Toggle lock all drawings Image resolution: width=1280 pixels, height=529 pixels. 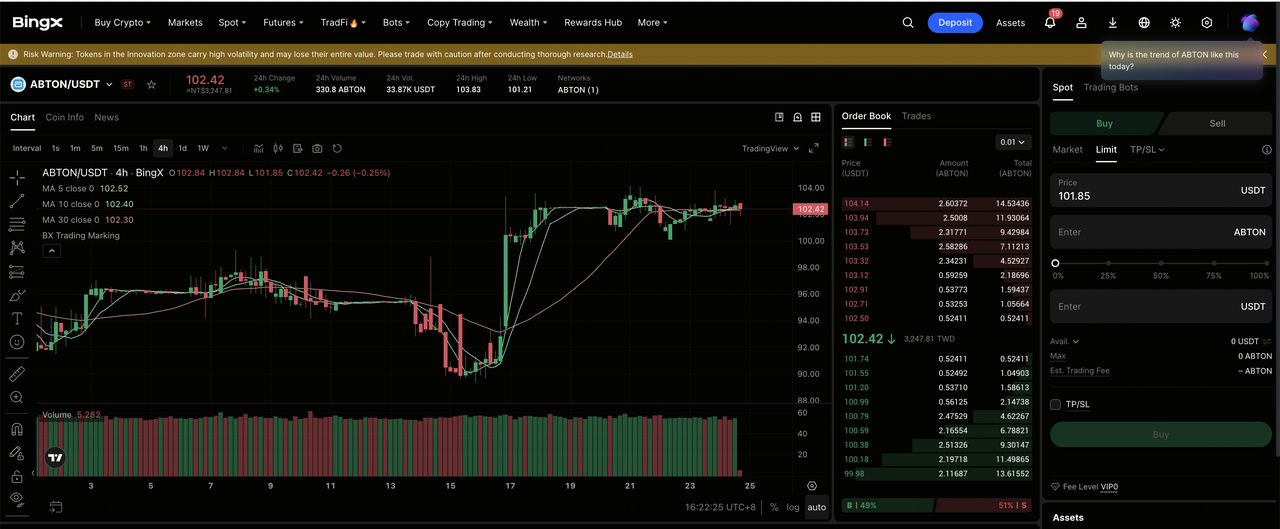tap(17, 475)
